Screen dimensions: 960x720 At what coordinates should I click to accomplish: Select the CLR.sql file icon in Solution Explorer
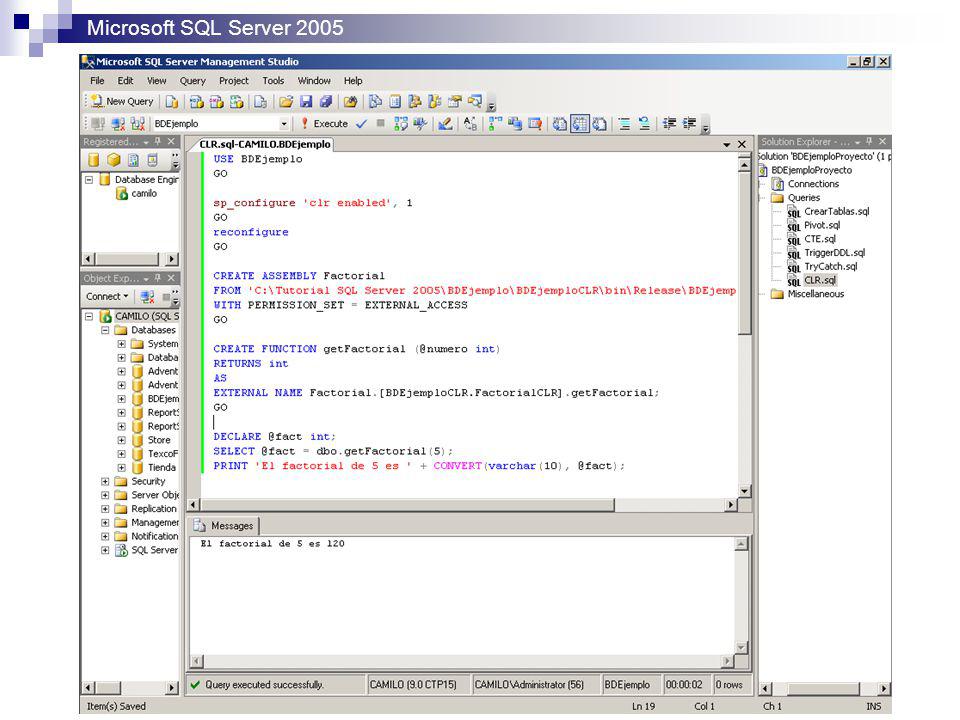[x=794, y=280]
